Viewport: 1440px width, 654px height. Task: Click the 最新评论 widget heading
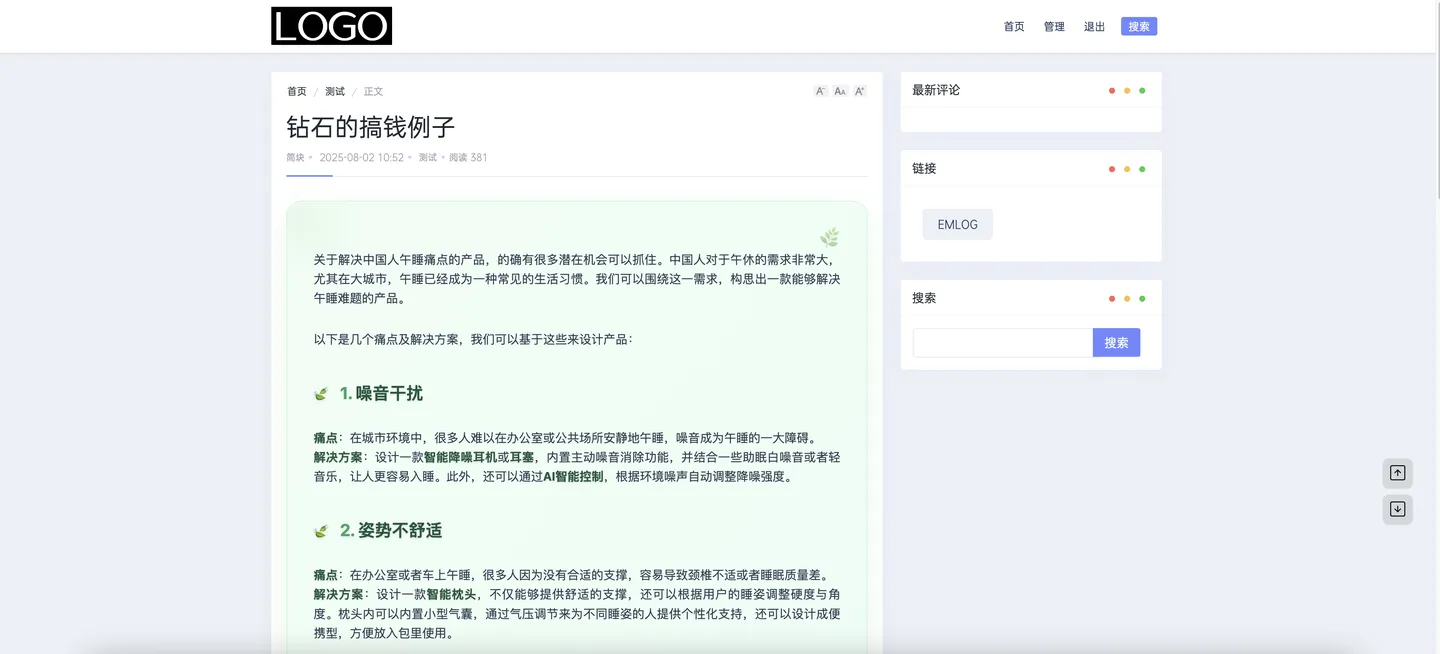(936, 90)
